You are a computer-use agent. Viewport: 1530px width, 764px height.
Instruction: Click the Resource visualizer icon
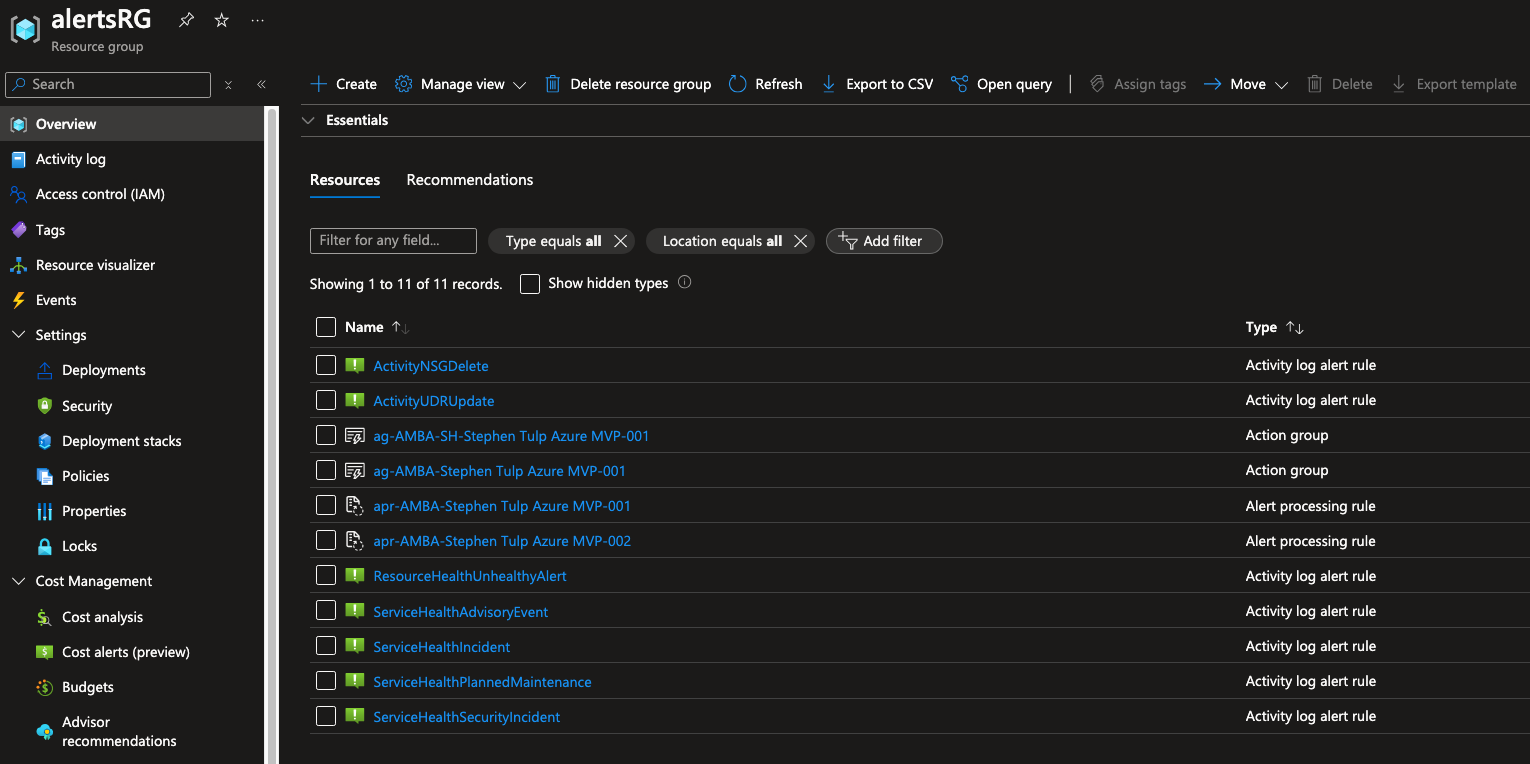pyautogui.click(x=18, y=265)
